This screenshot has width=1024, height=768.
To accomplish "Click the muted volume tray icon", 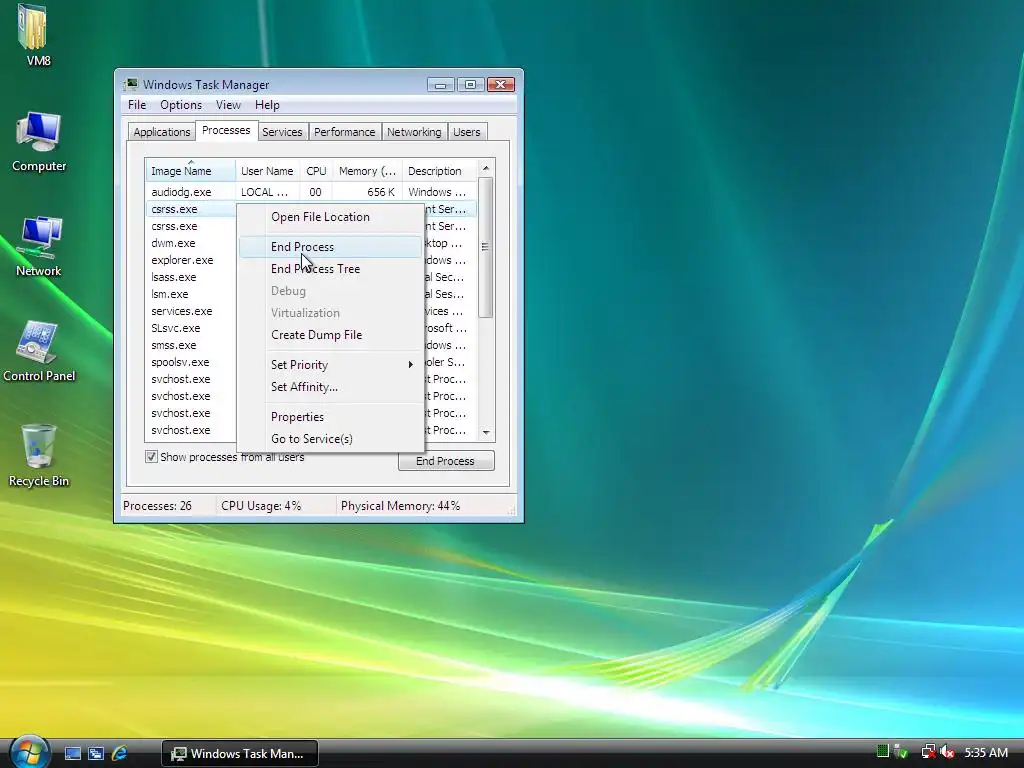I will click(x=947, y=752).
